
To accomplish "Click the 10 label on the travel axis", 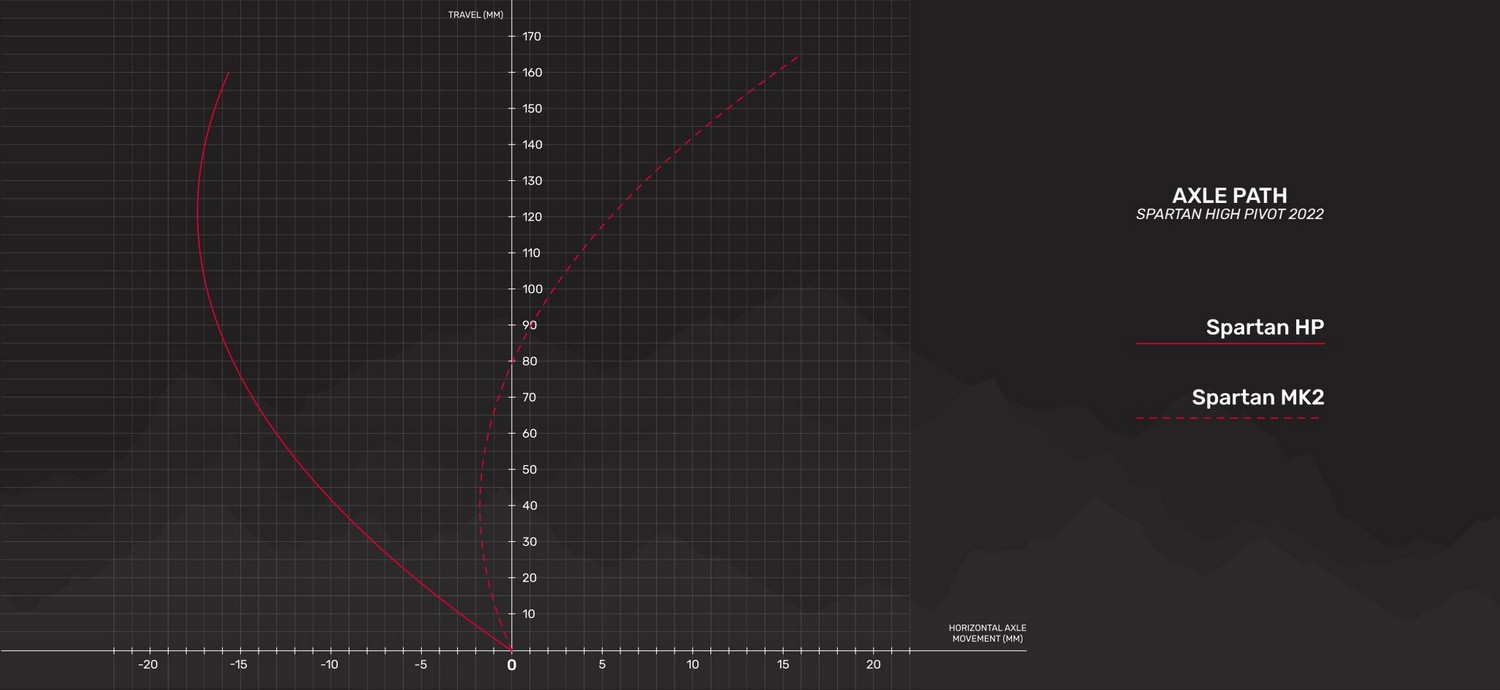I will point(530,614).
